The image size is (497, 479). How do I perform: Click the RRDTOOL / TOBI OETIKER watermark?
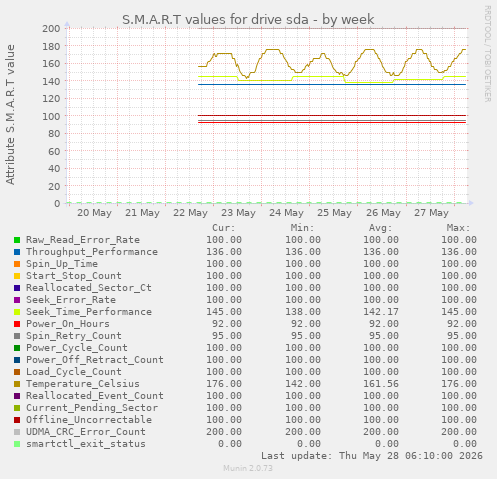point(487,54)
